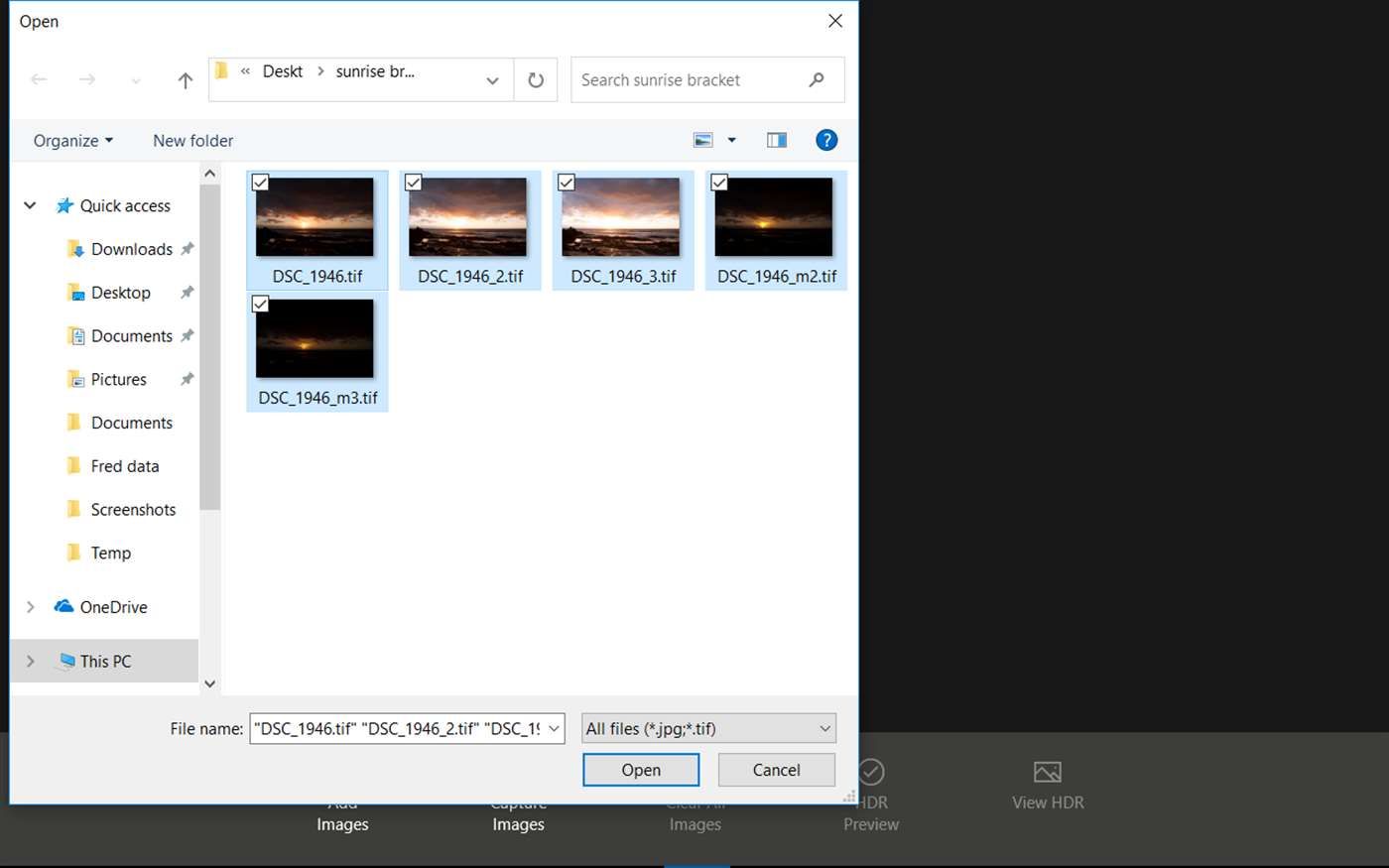Expand the This PC tree node
This screenshot has height=868, width=1389.
(30, 661)
